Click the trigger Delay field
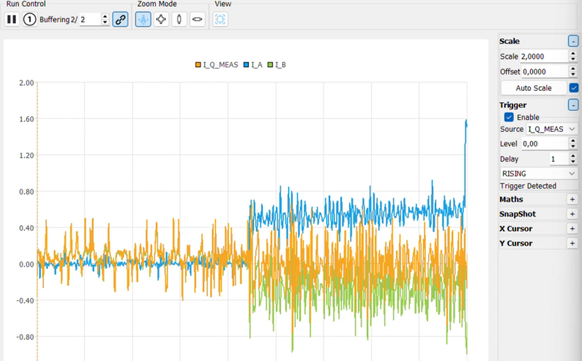This screenshot has width=582, height=361. (x=559, y=159)
